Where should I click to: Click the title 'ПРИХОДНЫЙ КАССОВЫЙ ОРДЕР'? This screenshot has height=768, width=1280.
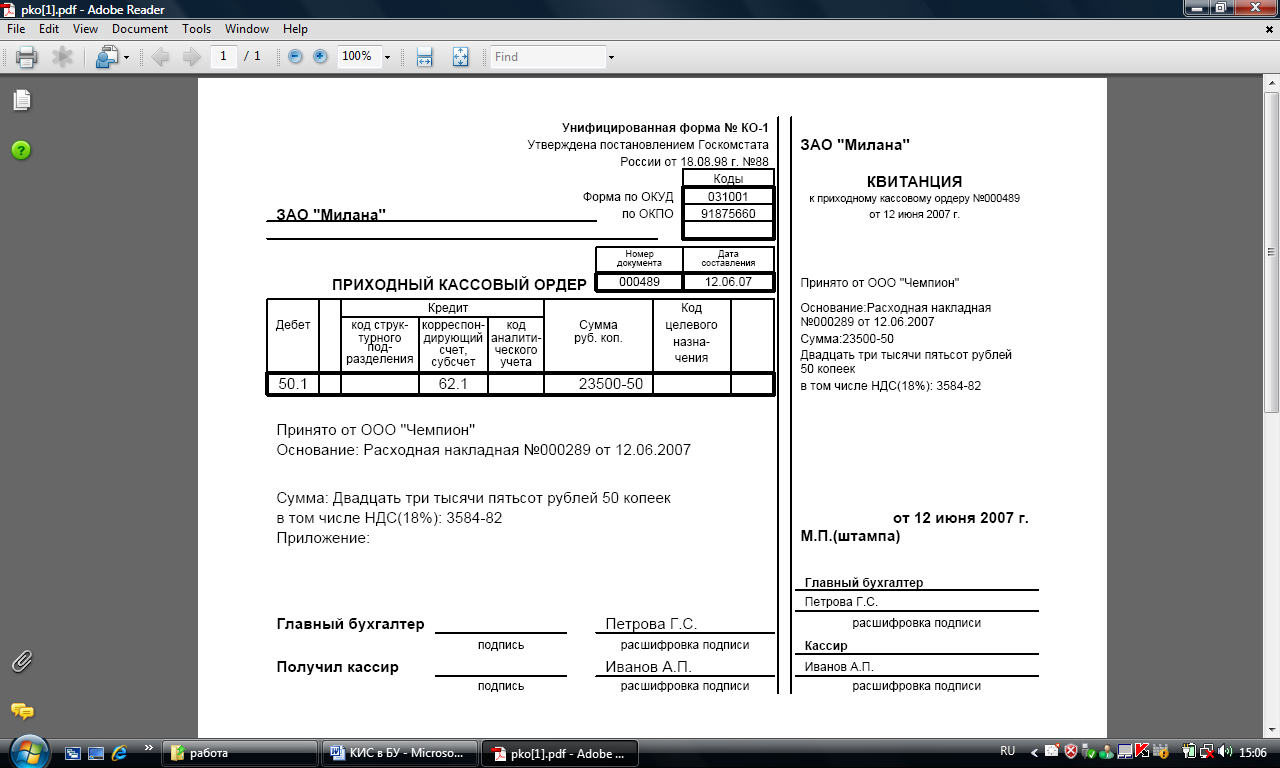point(459,285)
